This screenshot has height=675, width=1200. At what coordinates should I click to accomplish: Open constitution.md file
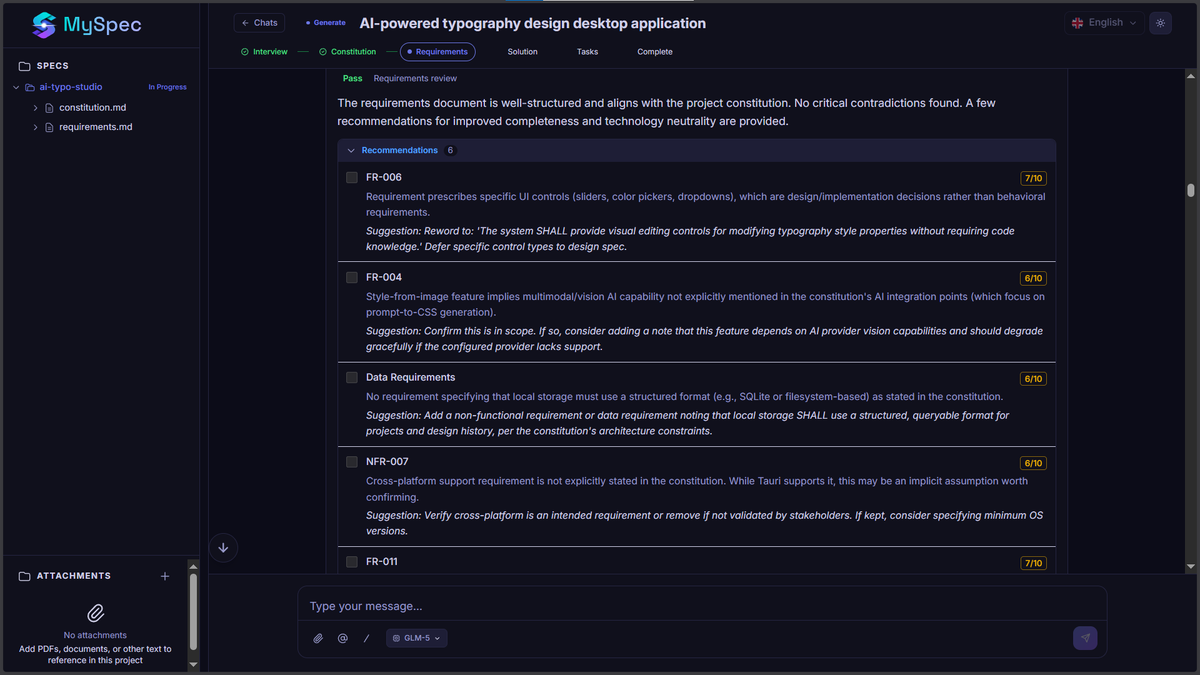(92, 107)
